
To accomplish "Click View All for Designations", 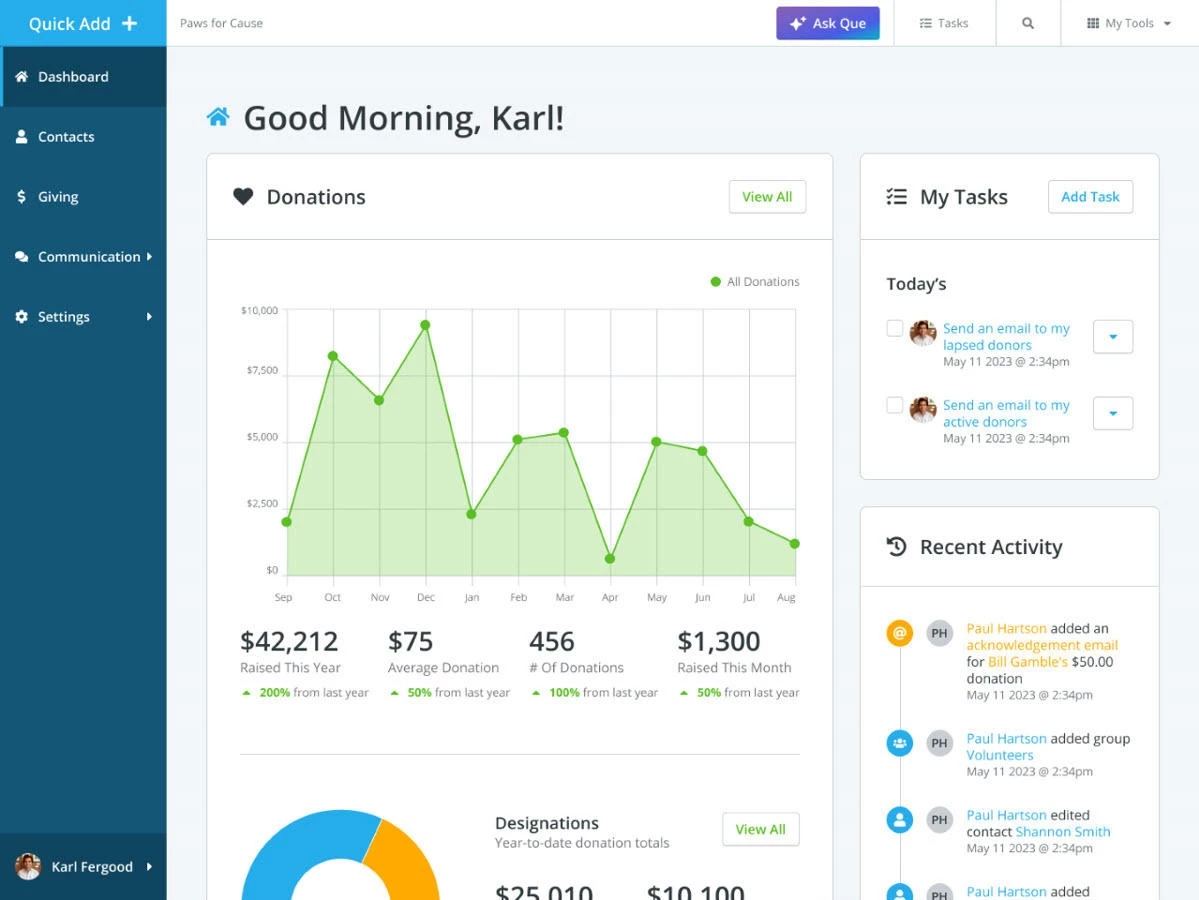I will click(x=761, y=829).
